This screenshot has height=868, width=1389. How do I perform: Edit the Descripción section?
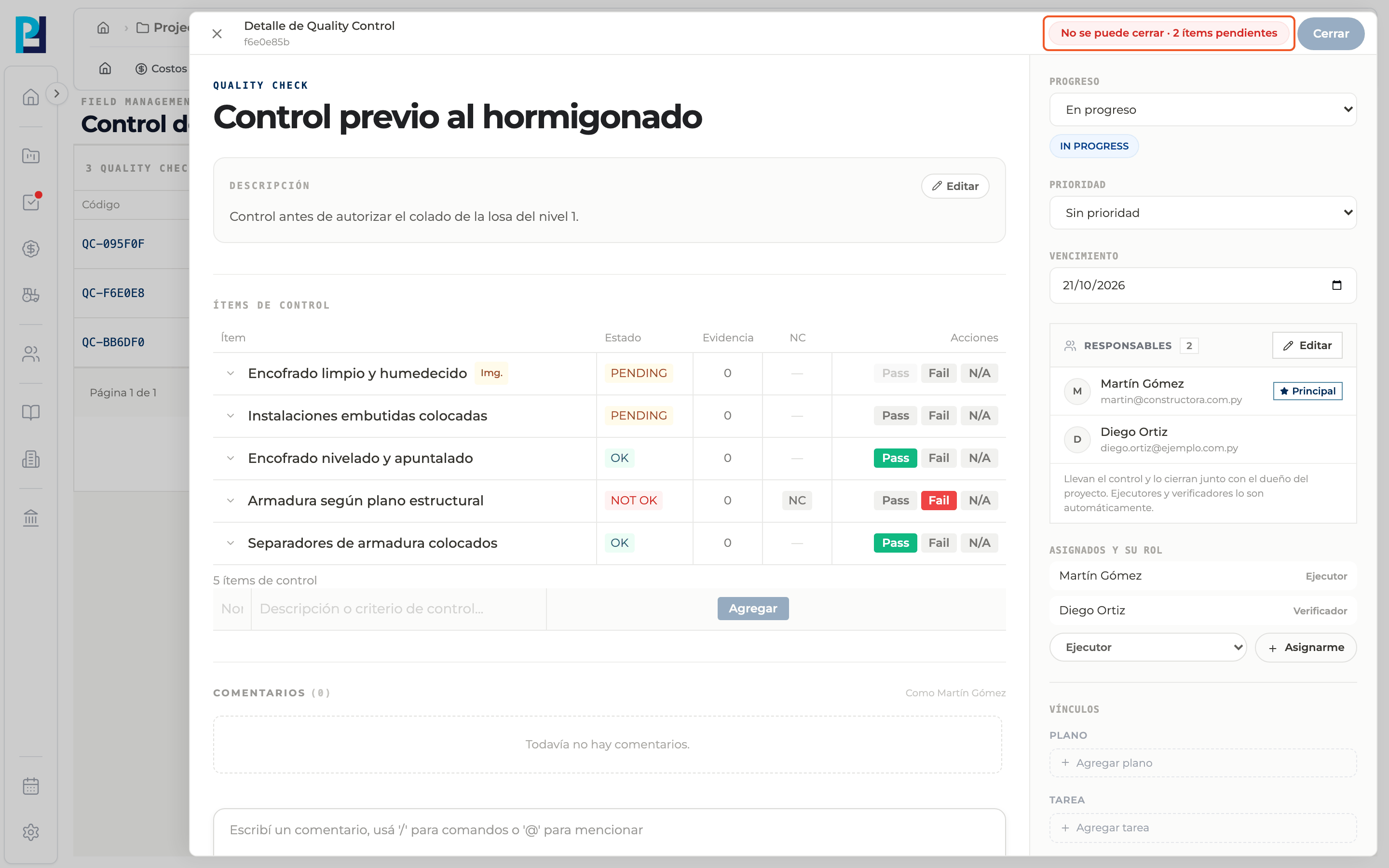coord(955,186)
